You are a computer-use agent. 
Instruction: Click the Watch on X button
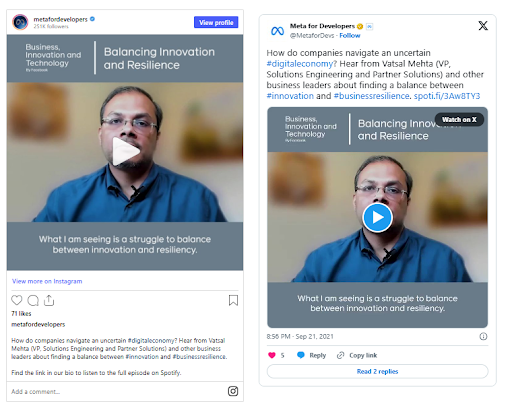pyautogui.click(x=459, y=120)
